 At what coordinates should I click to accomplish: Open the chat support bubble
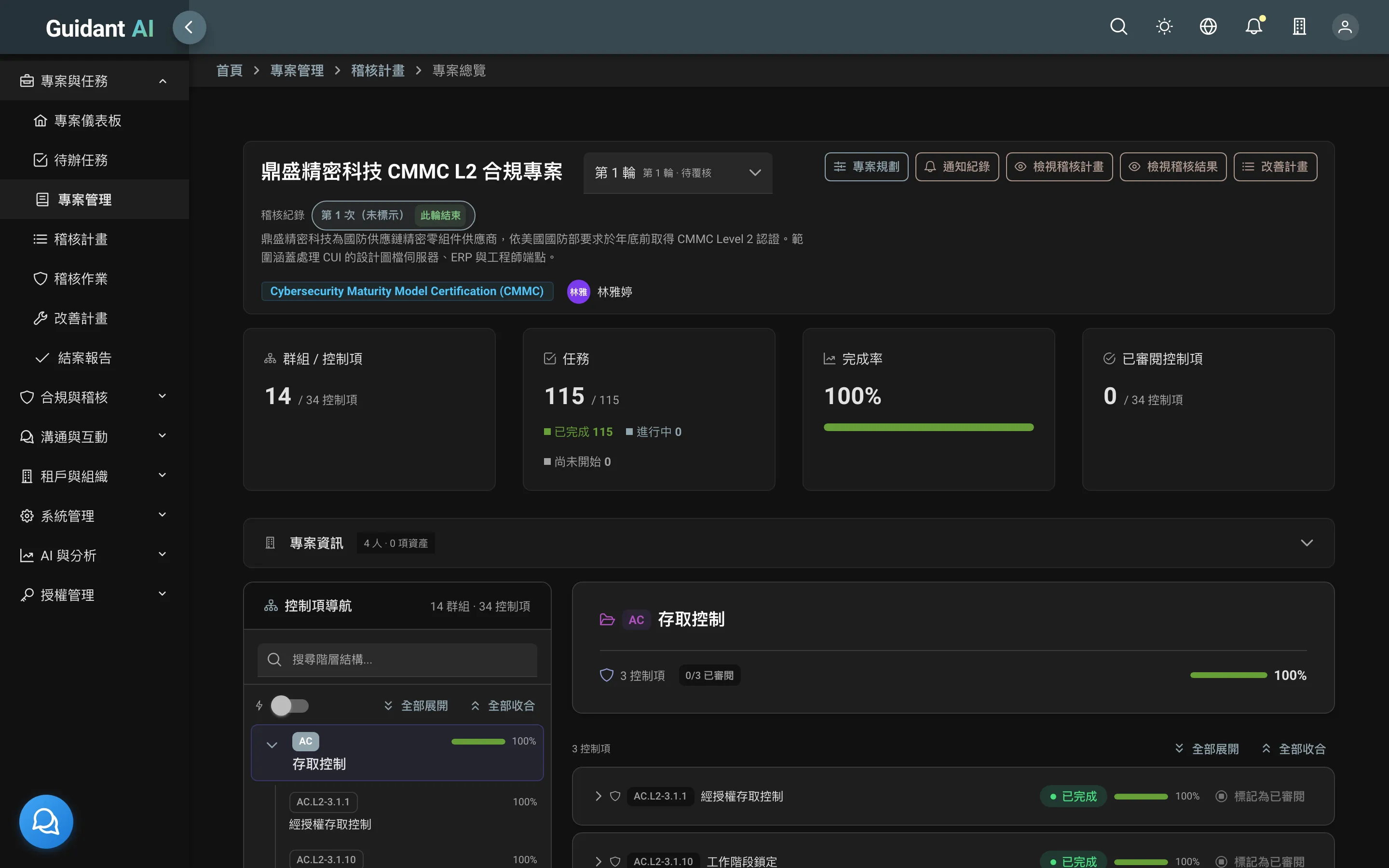point(46,821)
